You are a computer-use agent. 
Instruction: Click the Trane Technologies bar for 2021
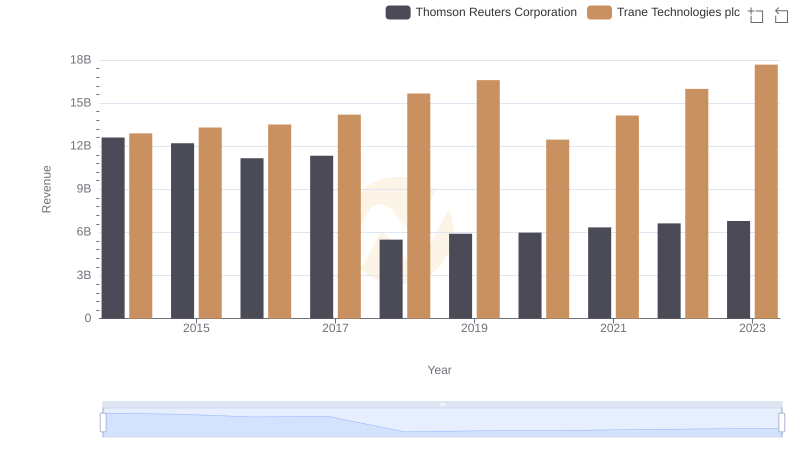627,217
